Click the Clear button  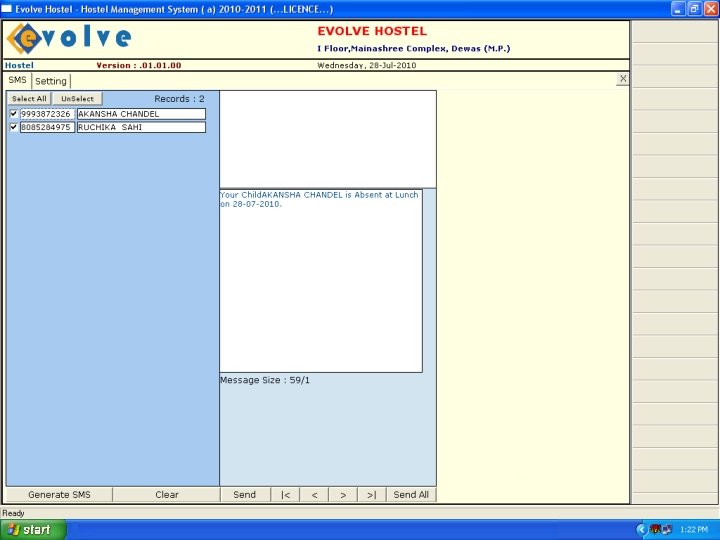[167, 495]
